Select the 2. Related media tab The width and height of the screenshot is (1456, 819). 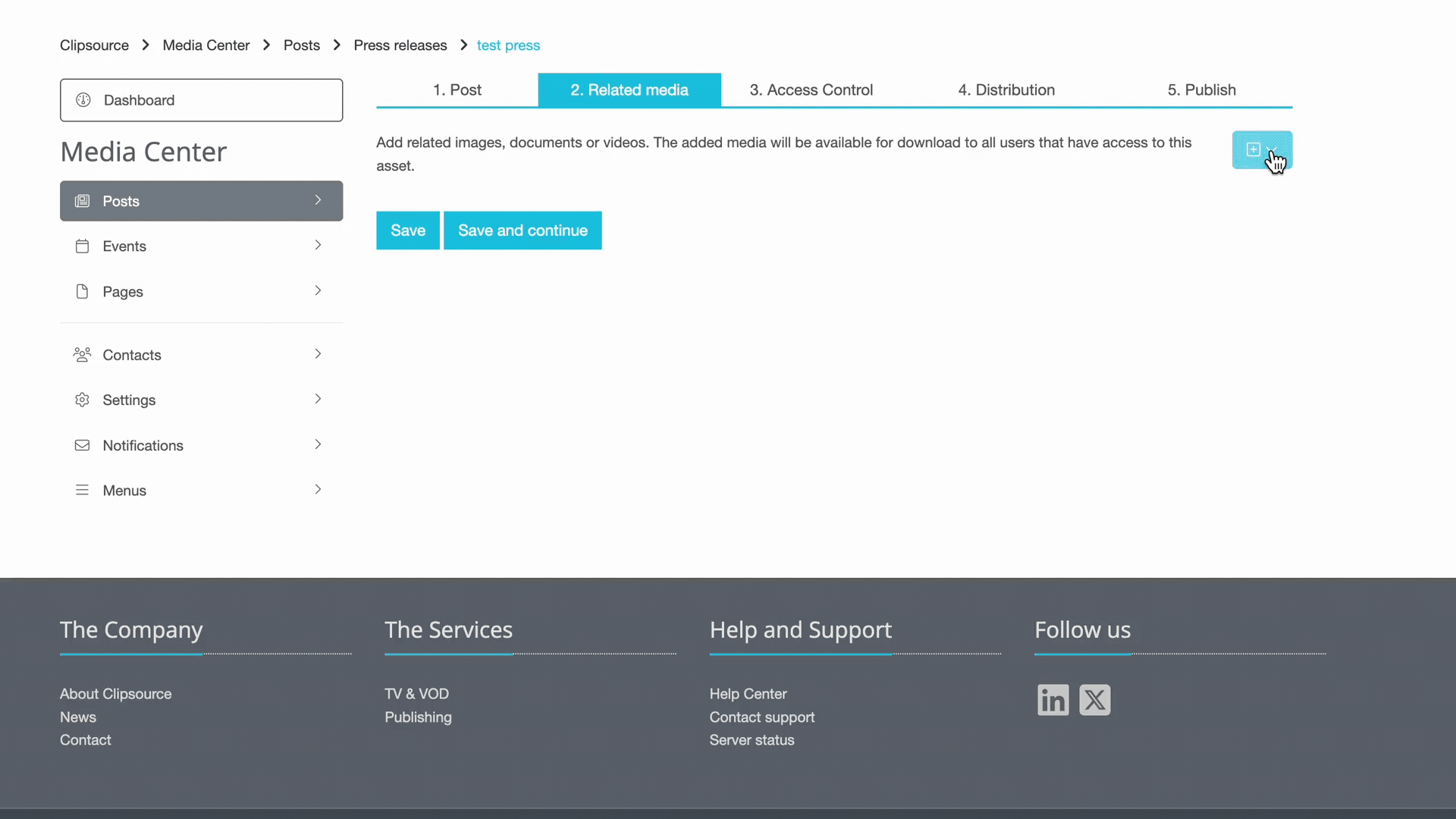click(629, 89)
